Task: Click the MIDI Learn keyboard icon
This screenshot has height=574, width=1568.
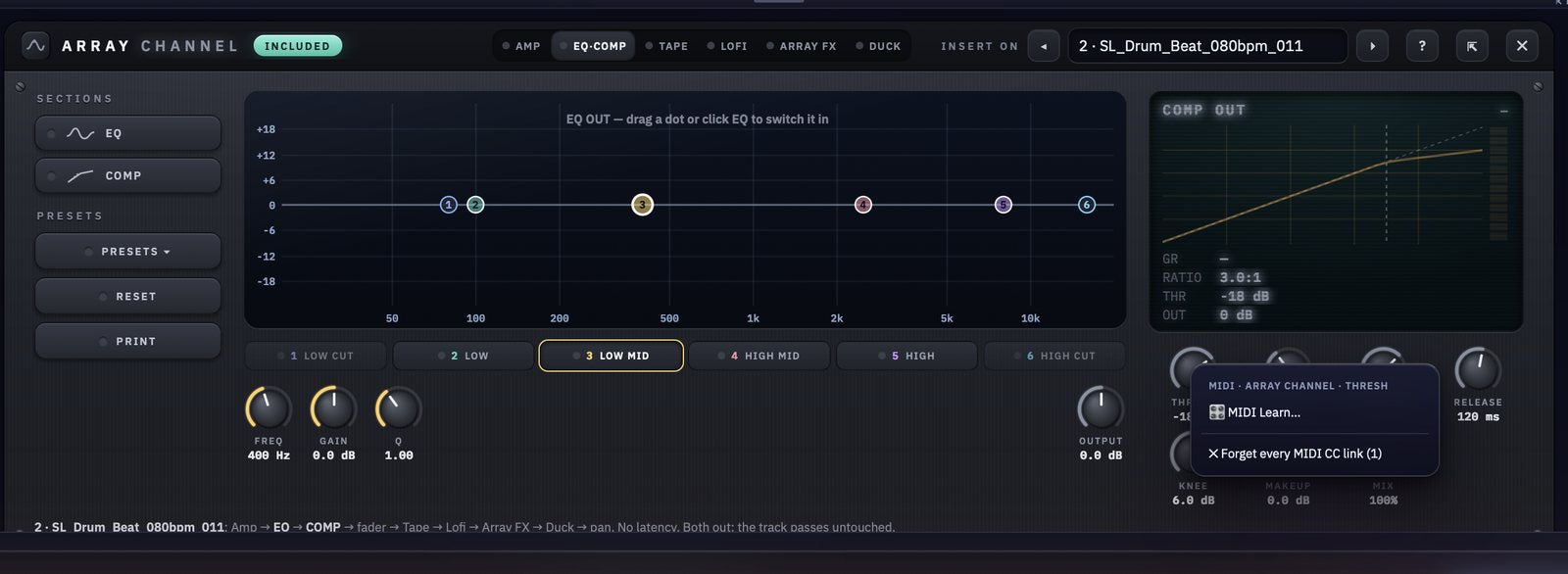Action: pyautogui.click(x=1216, y=412)
